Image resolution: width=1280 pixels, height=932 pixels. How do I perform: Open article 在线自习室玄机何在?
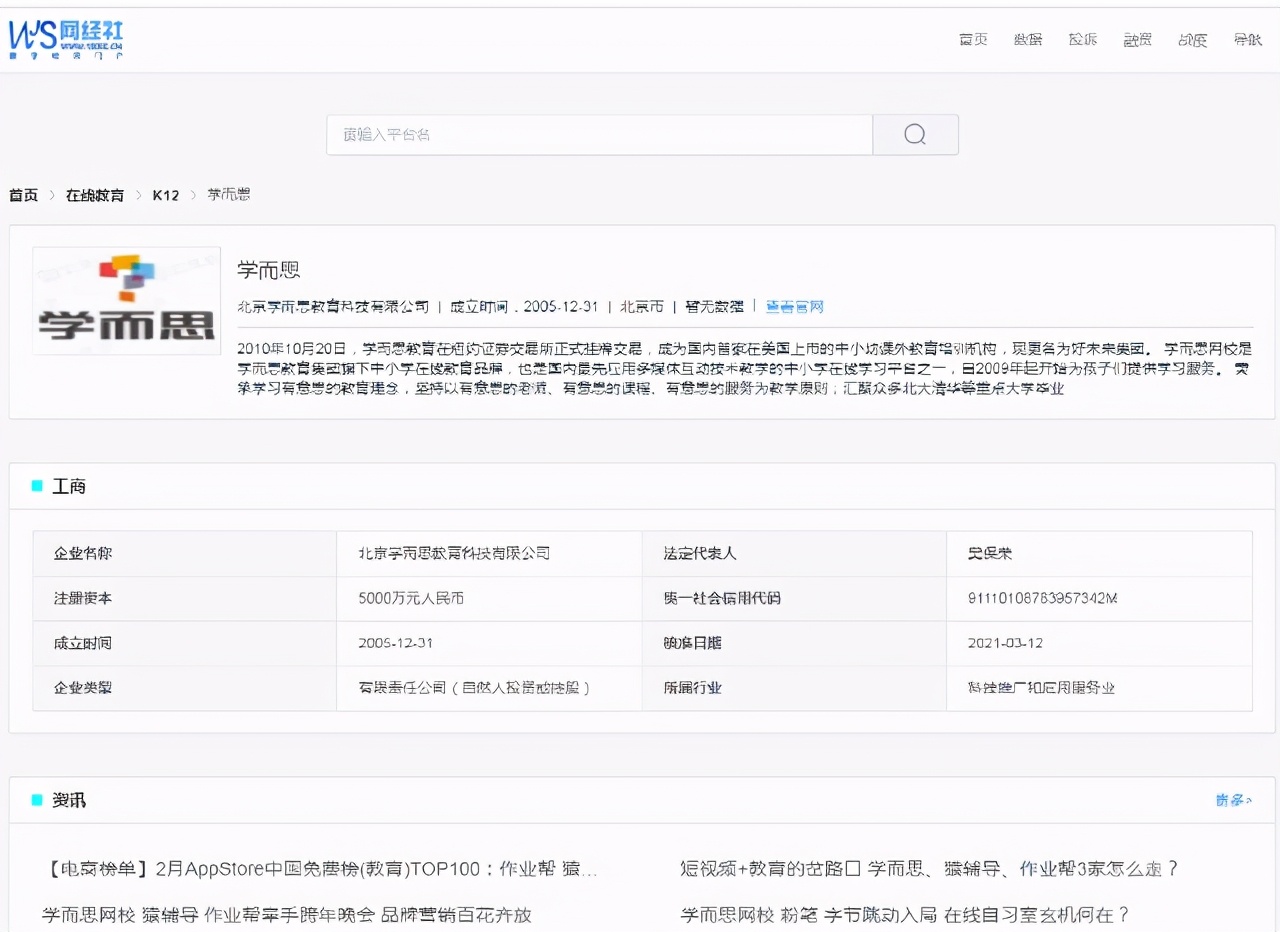[x=905, y=915]
